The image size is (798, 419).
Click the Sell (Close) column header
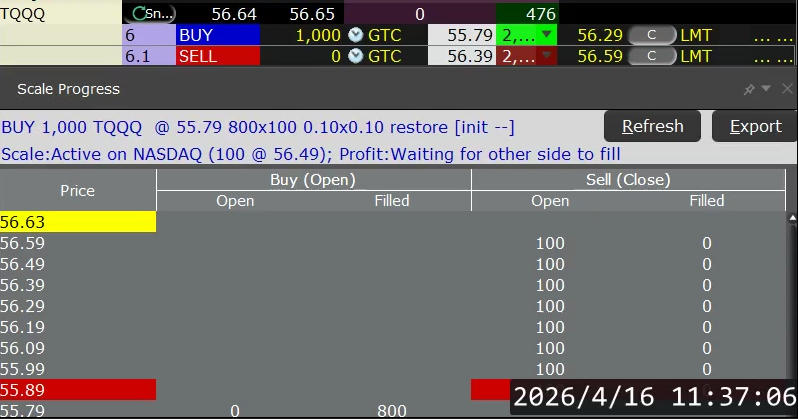coord(627,180)
